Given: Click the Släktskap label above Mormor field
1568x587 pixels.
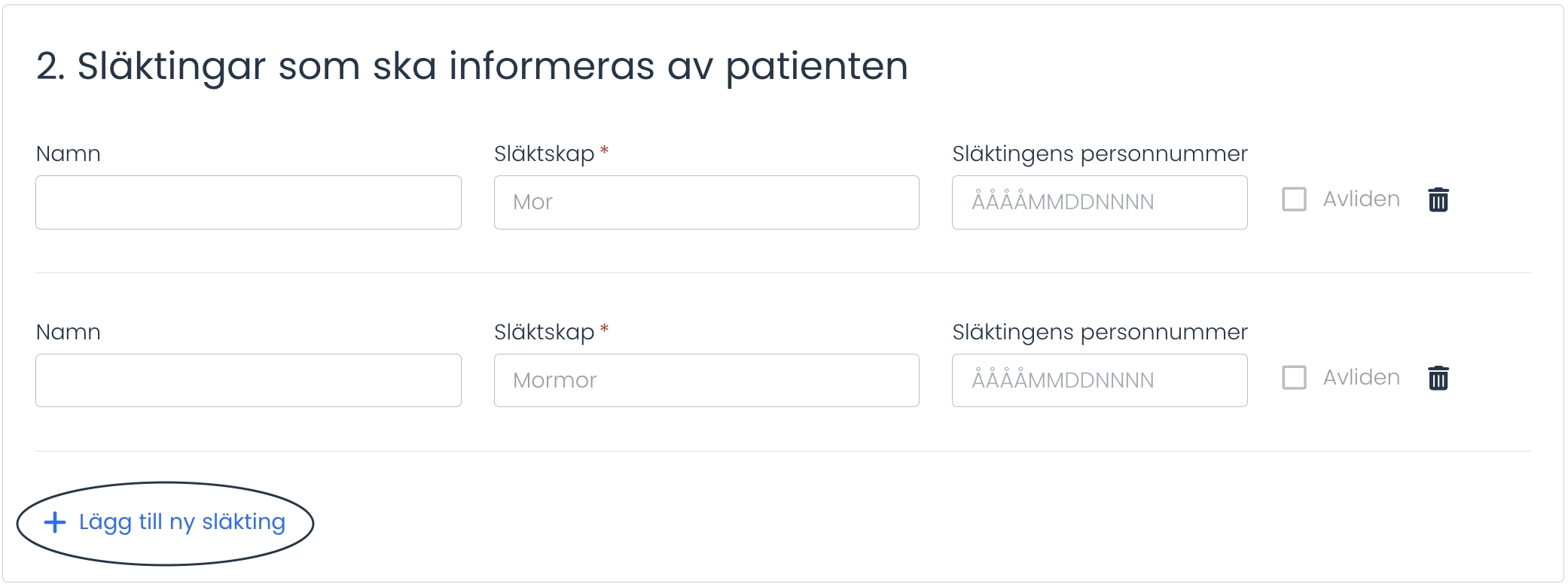Looking at the screenshot, I should point(545,332).
